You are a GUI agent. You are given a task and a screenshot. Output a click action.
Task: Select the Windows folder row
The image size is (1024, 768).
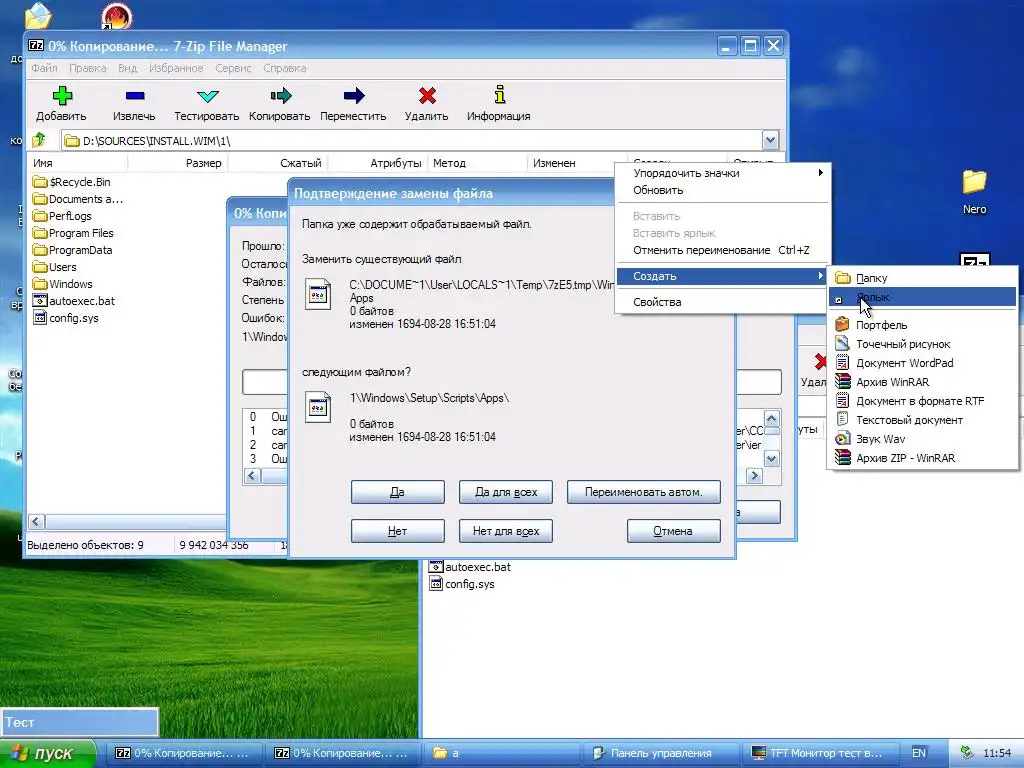click(63, 284)
